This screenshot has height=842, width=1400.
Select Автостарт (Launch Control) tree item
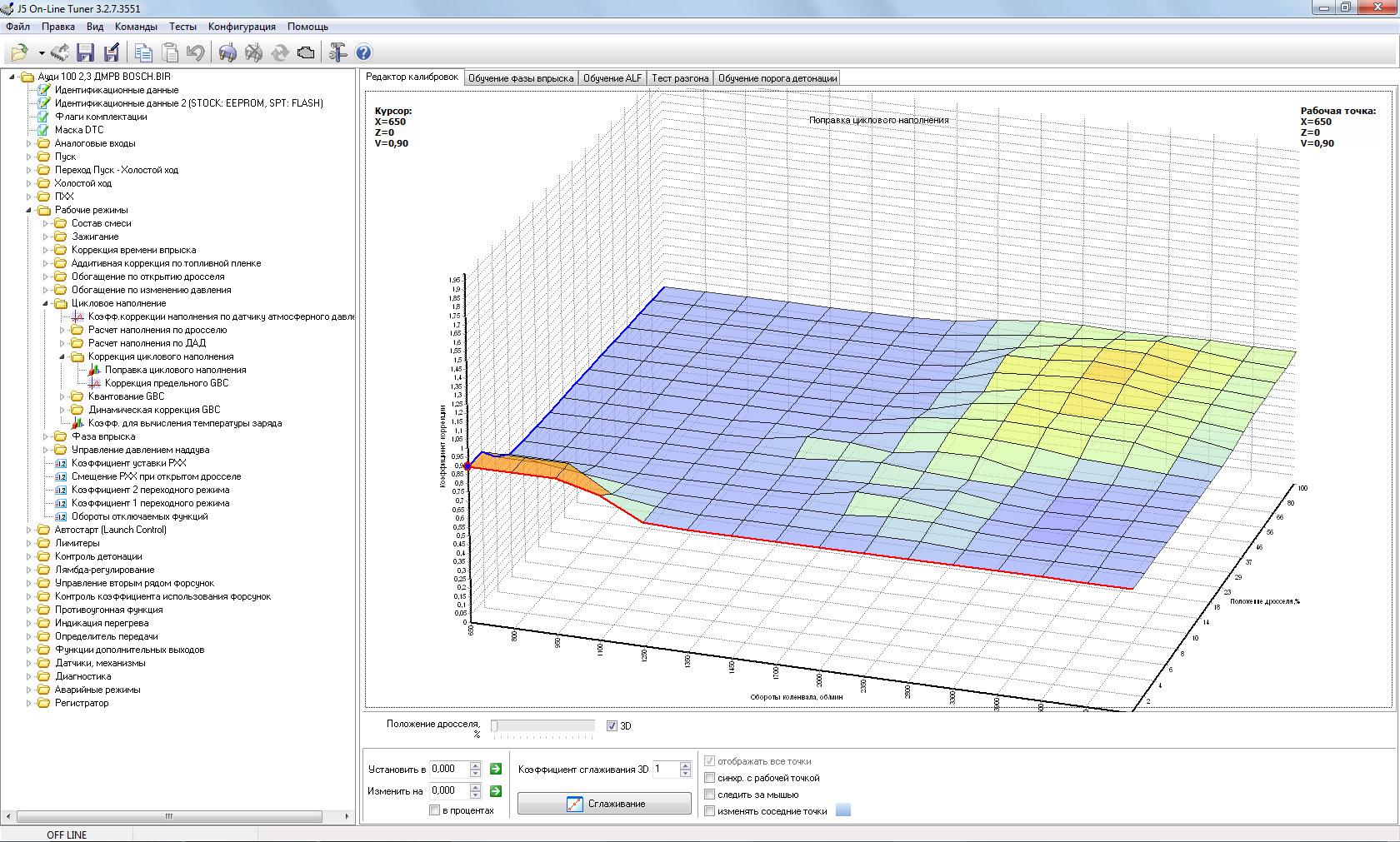click(111, 530)
